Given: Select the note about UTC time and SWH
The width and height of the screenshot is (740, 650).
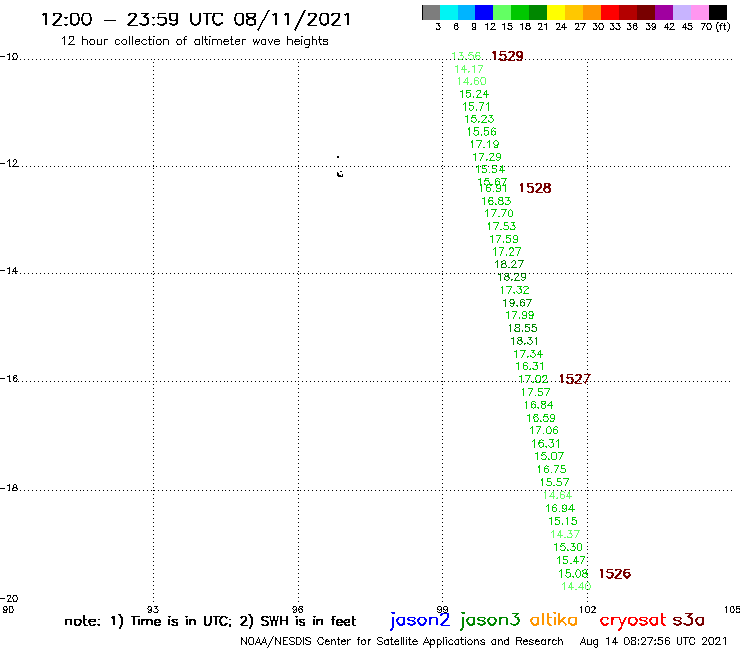Looking at the screenshot, I should [210, 621].
